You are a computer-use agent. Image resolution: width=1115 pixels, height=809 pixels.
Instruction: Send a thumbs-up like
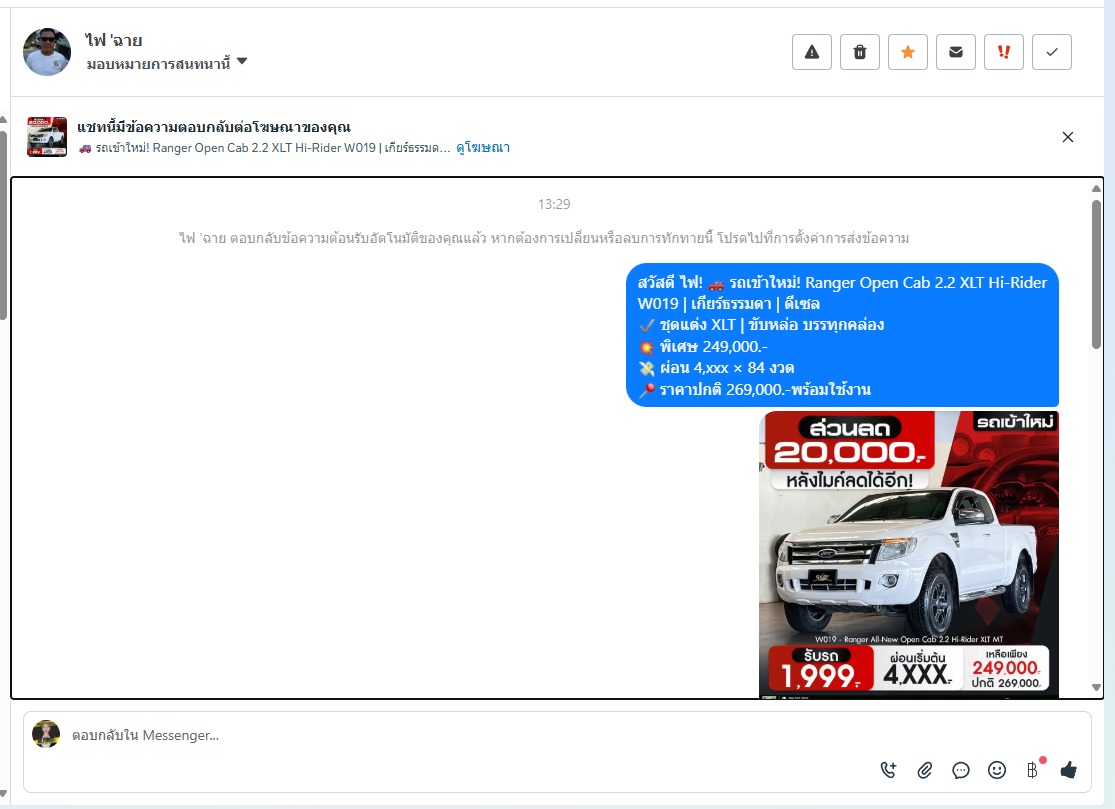point(1069,770)
